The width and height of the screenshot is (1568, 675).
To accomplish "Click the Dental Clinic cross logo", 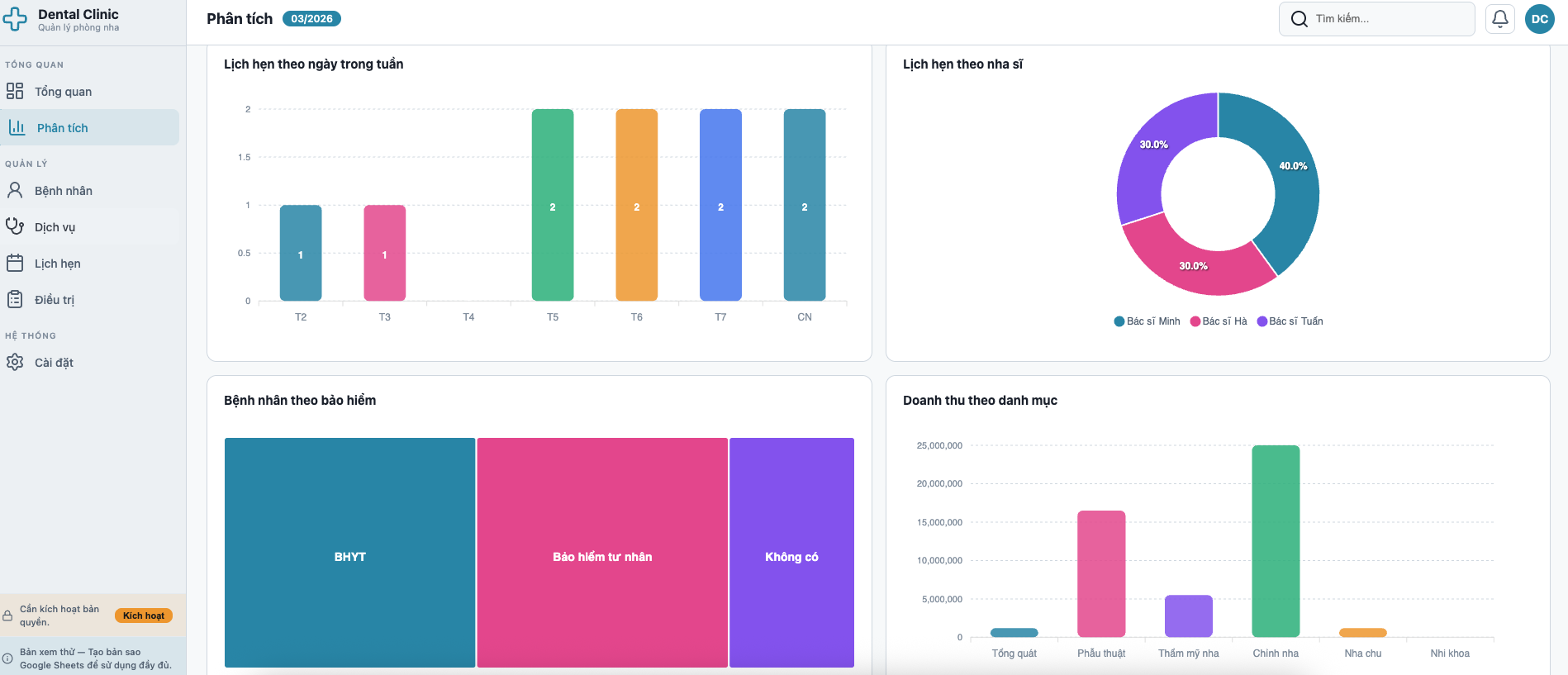I will [16, 19].
